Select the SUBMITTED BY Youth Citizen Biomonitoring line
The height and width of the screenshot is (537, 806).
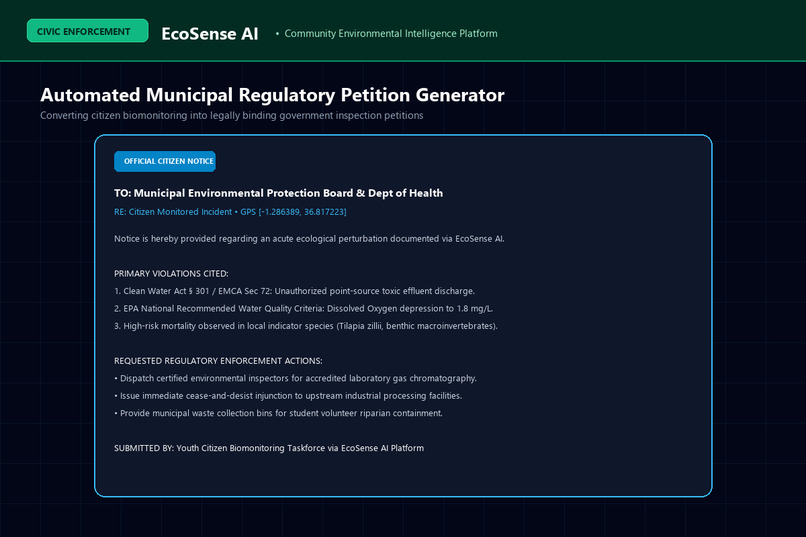(269, 449)
